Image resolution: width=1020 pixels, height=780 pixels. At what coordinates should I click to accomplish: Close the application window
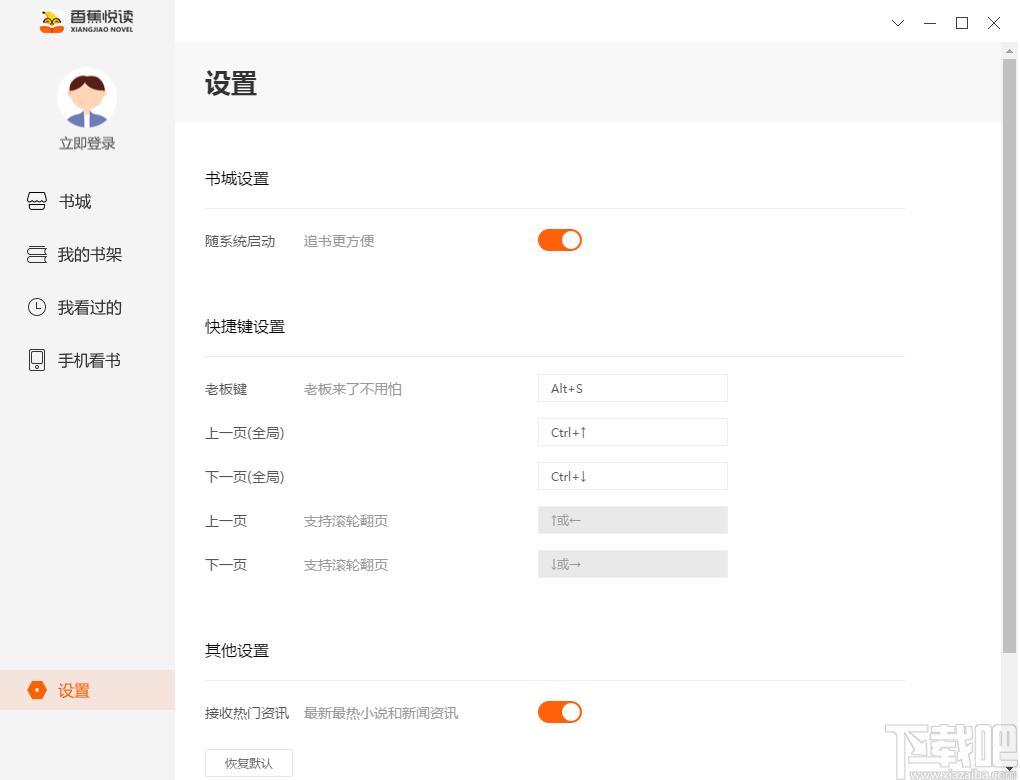click(993, 23)
